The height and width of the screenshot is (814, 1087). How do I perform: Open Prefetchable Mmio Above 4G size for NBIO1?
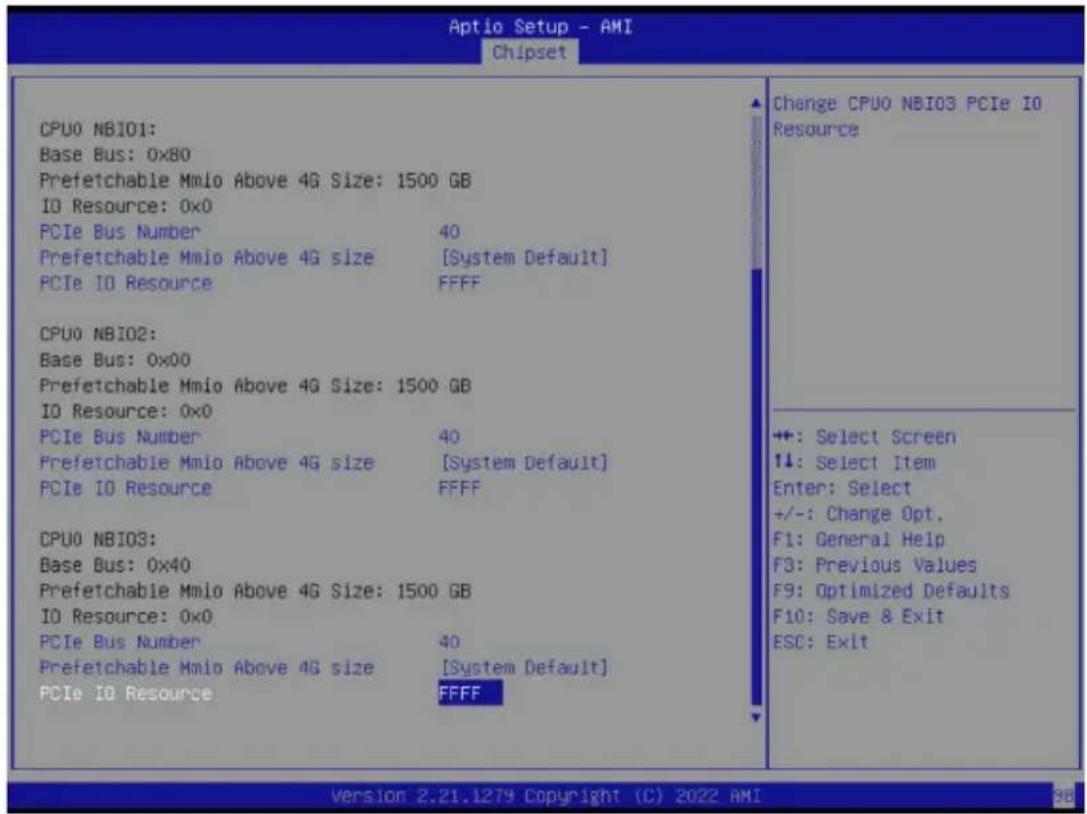(x=323, y=257)
